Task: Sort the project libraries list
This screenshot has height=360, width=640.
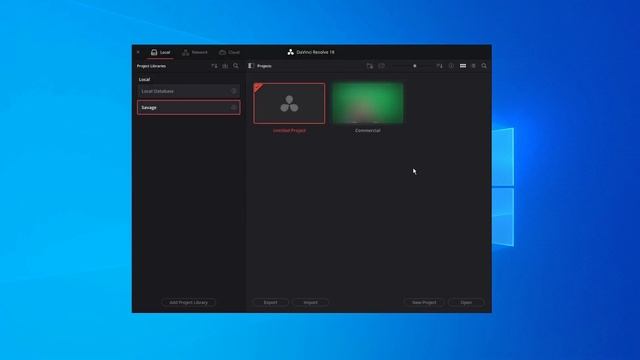Action: pyautogui.click(x=214, y=66)
